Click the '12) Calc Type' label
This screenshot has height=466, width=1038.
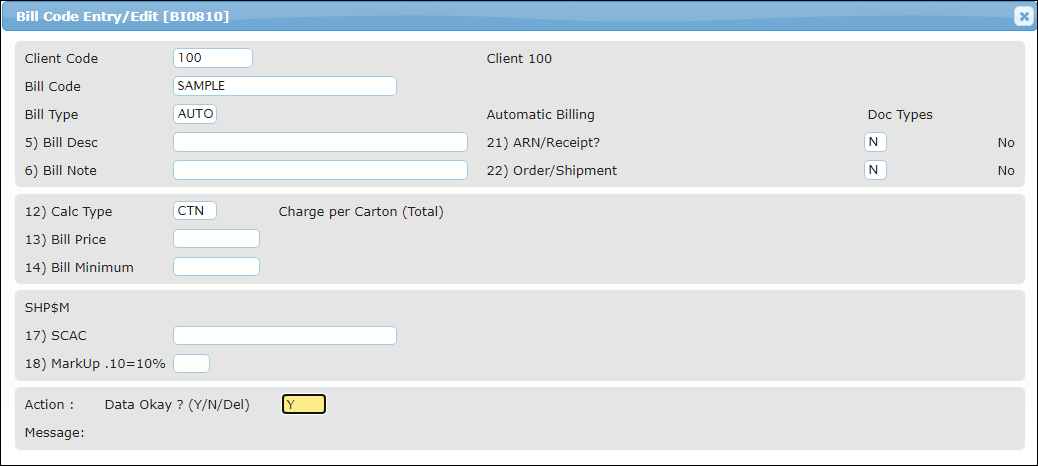[x=68, y=212]
